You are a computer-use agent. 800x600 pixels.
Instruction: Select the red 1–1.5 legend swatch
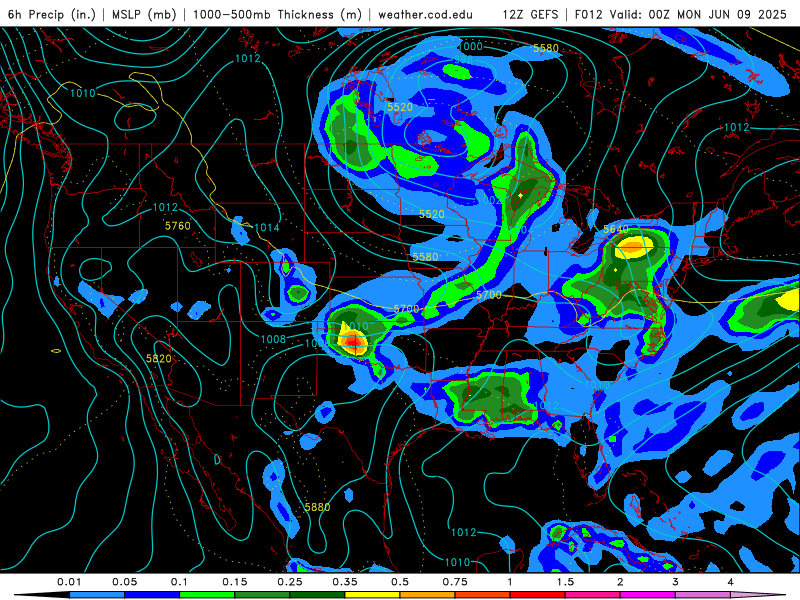pos(538,595)
